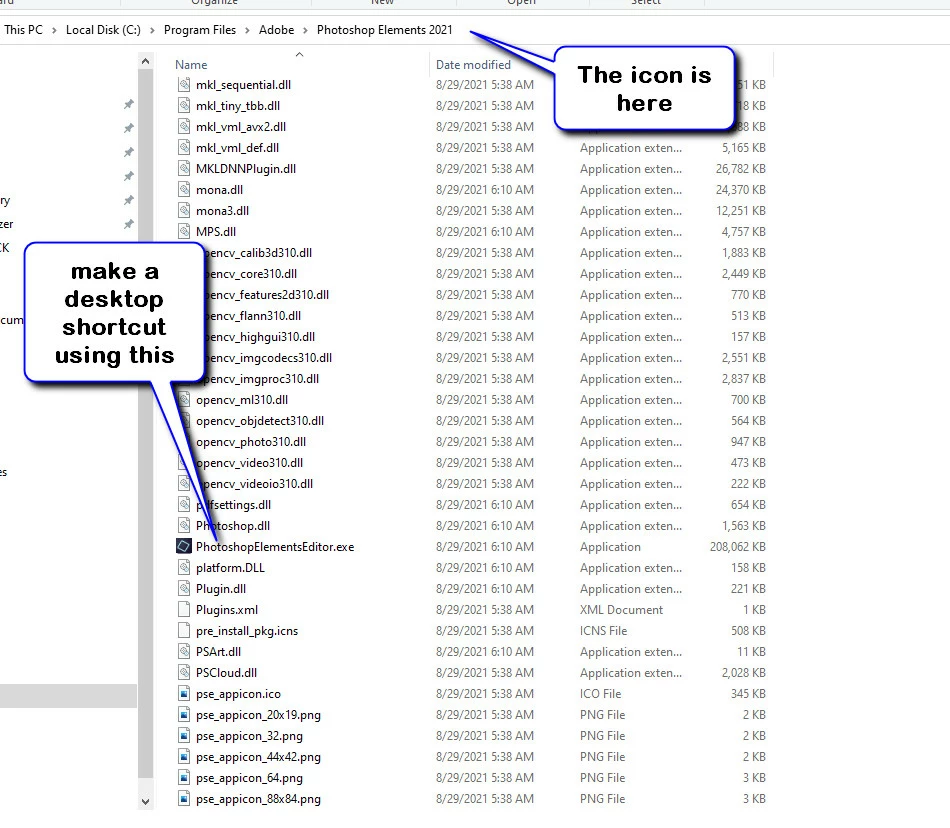950x828 pixels.
Task: Click the Plugins.xml document icon
Action: [184, 609]
